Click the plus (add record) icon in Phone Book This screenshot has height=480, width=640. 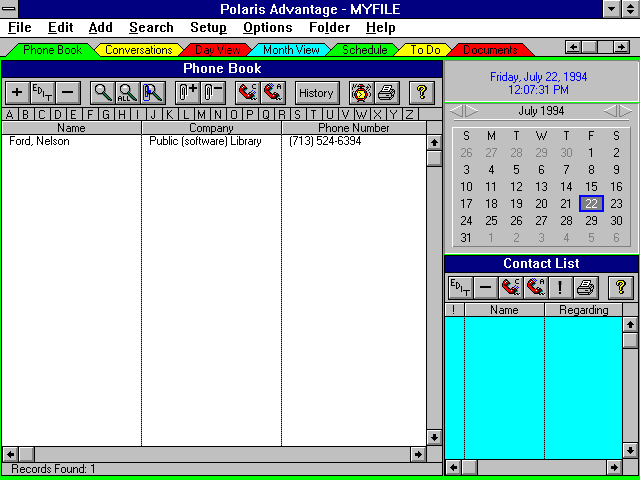(x=17, y=93)
